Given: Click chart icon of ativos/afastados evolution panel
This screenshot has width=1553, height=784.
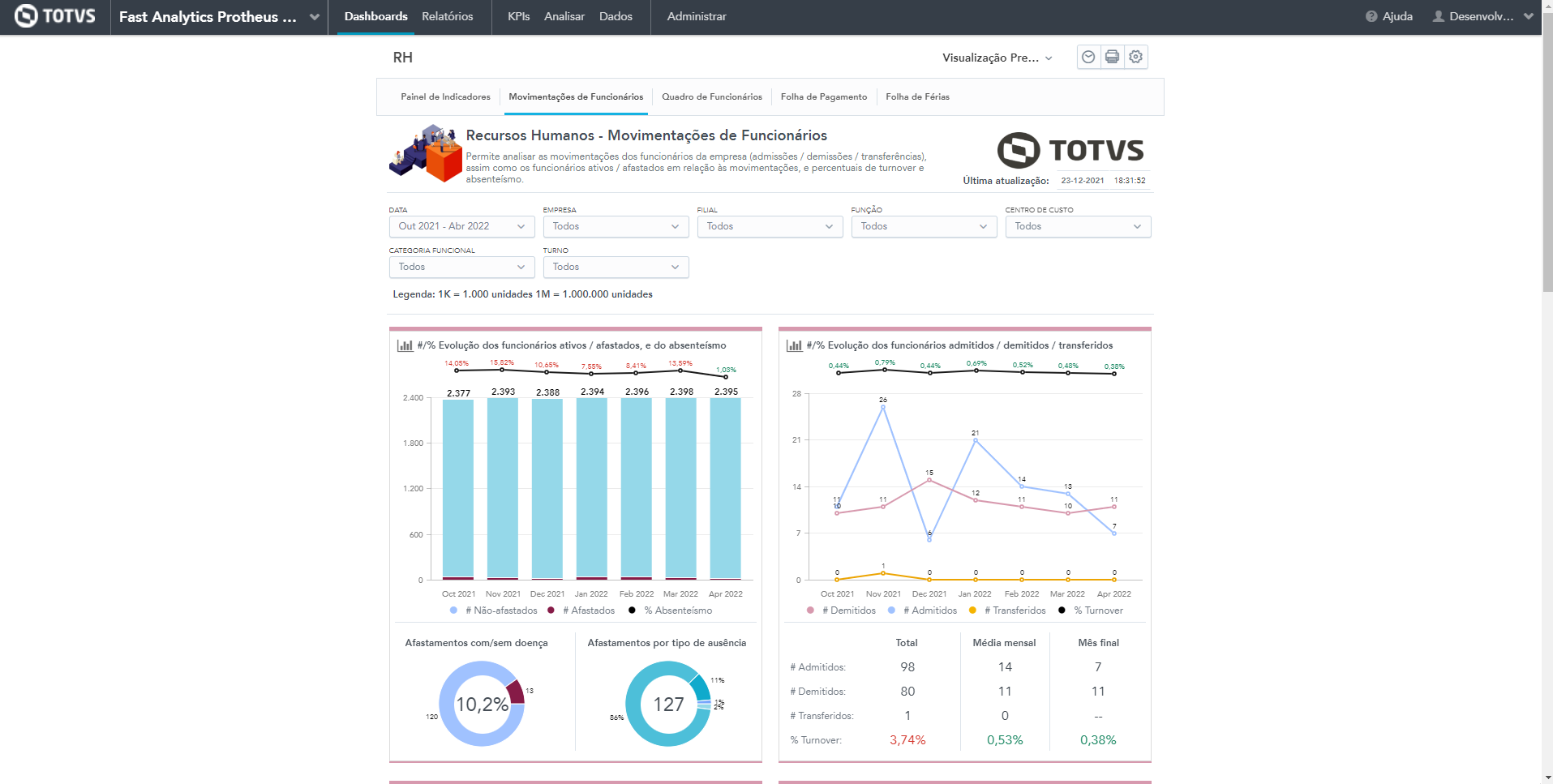Looking at the screenshot, I should click(x=405, y=345).
